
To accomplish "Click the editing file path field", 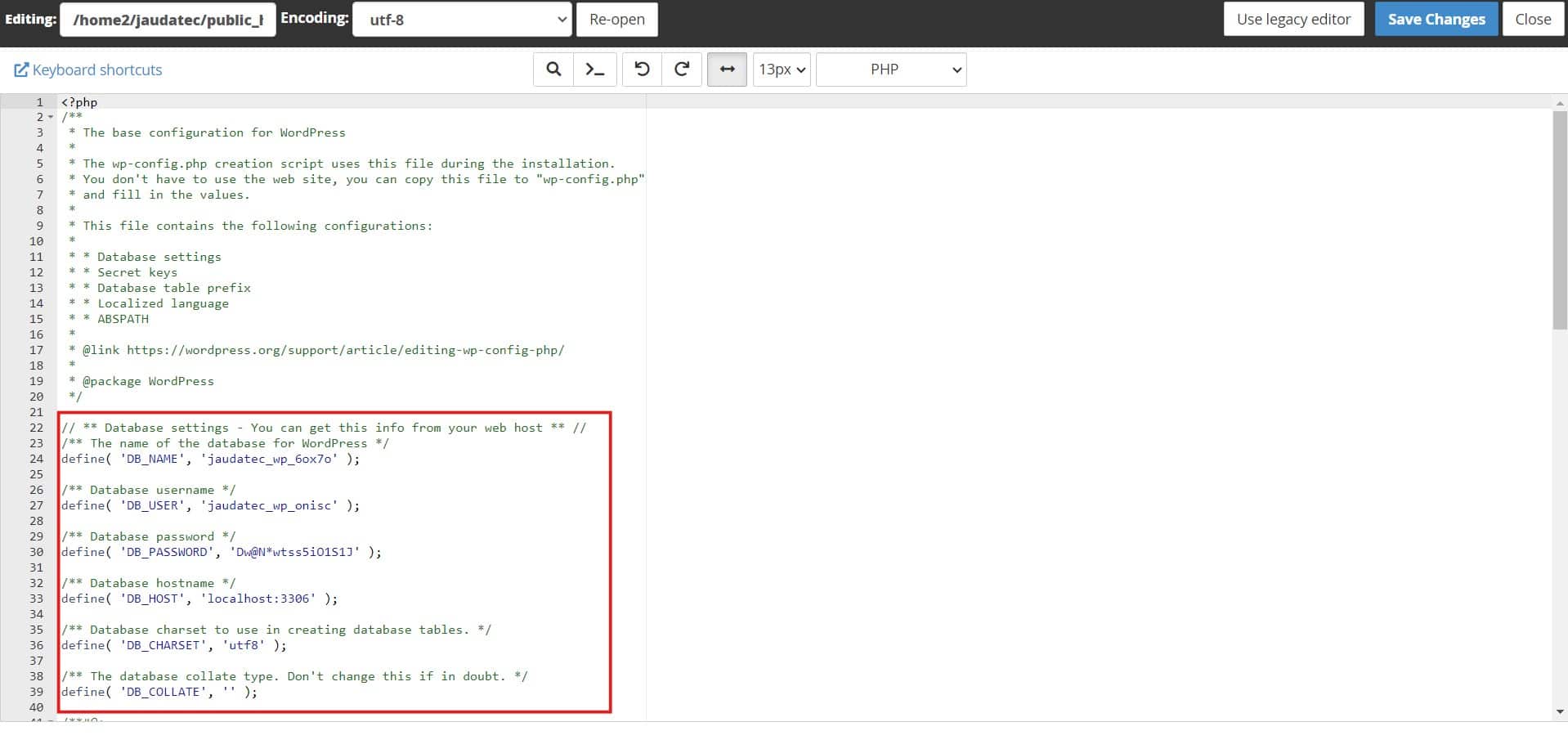I will pos(168,20).
